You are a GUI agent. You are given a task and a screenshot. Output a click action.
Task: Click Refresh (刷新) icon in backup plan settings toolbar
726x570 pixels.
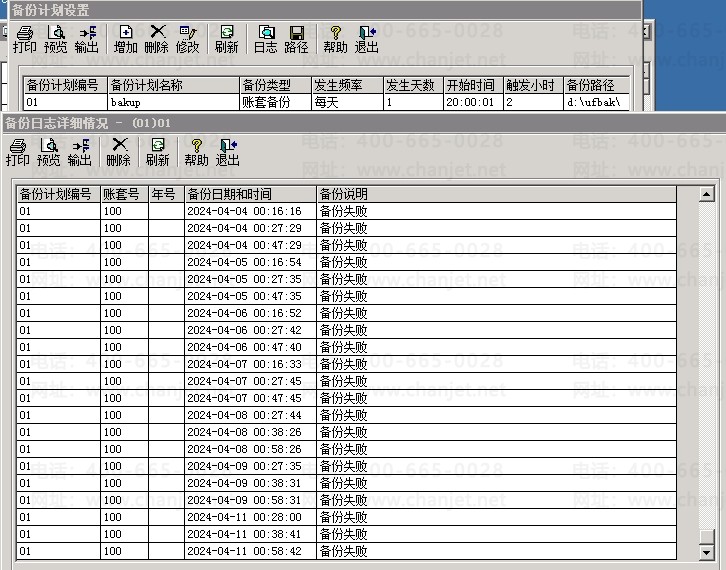click(227, 39)
